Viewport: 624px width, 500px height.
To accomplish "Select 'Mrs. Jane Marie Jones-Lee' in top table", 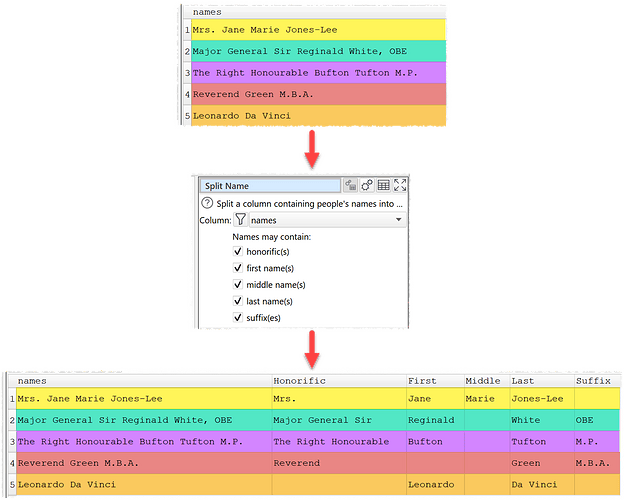I will point(318,30).
